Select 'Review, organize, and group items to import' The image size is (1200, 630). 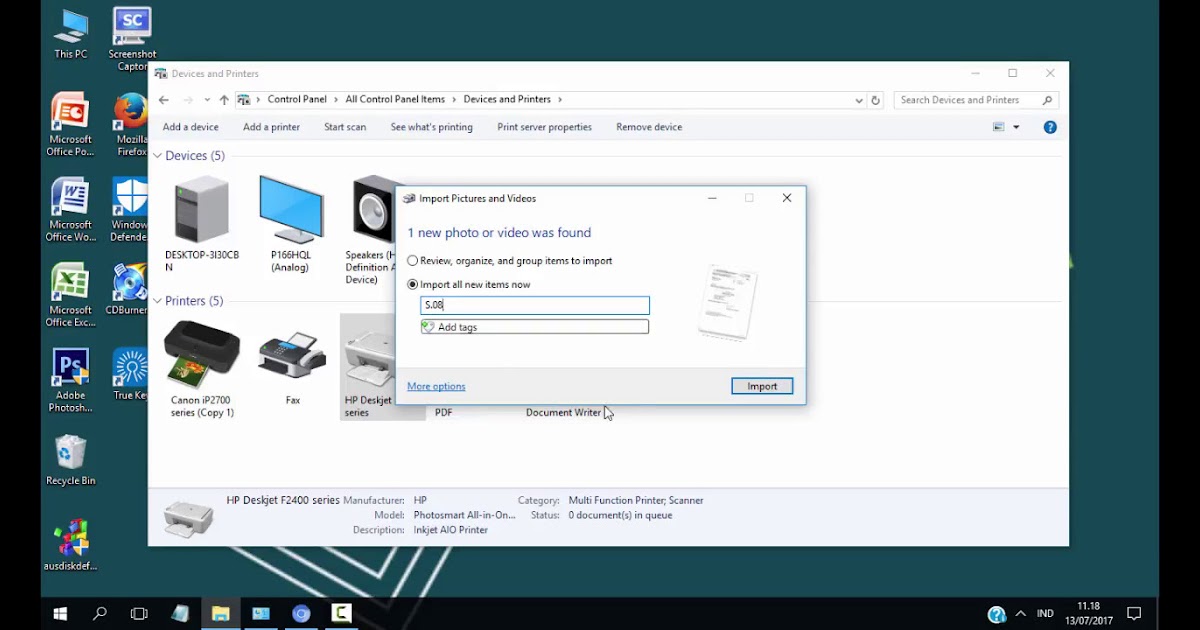coord(412,261)
